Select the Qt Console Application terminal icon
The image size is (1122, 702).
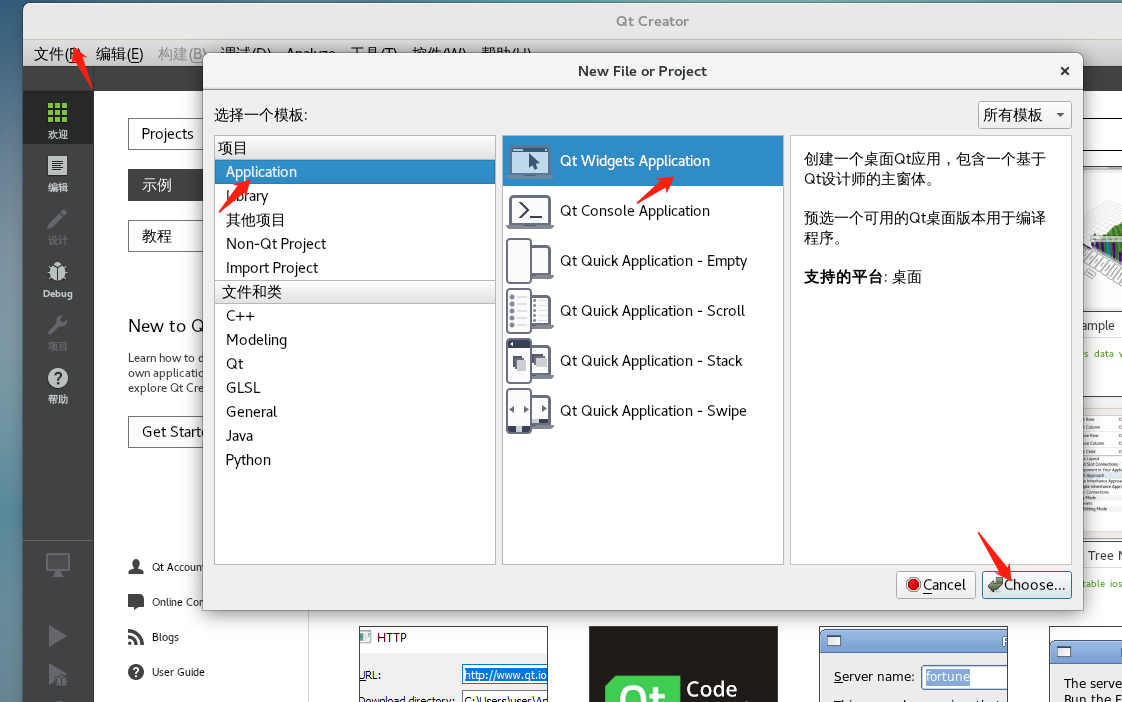point(530,211)
